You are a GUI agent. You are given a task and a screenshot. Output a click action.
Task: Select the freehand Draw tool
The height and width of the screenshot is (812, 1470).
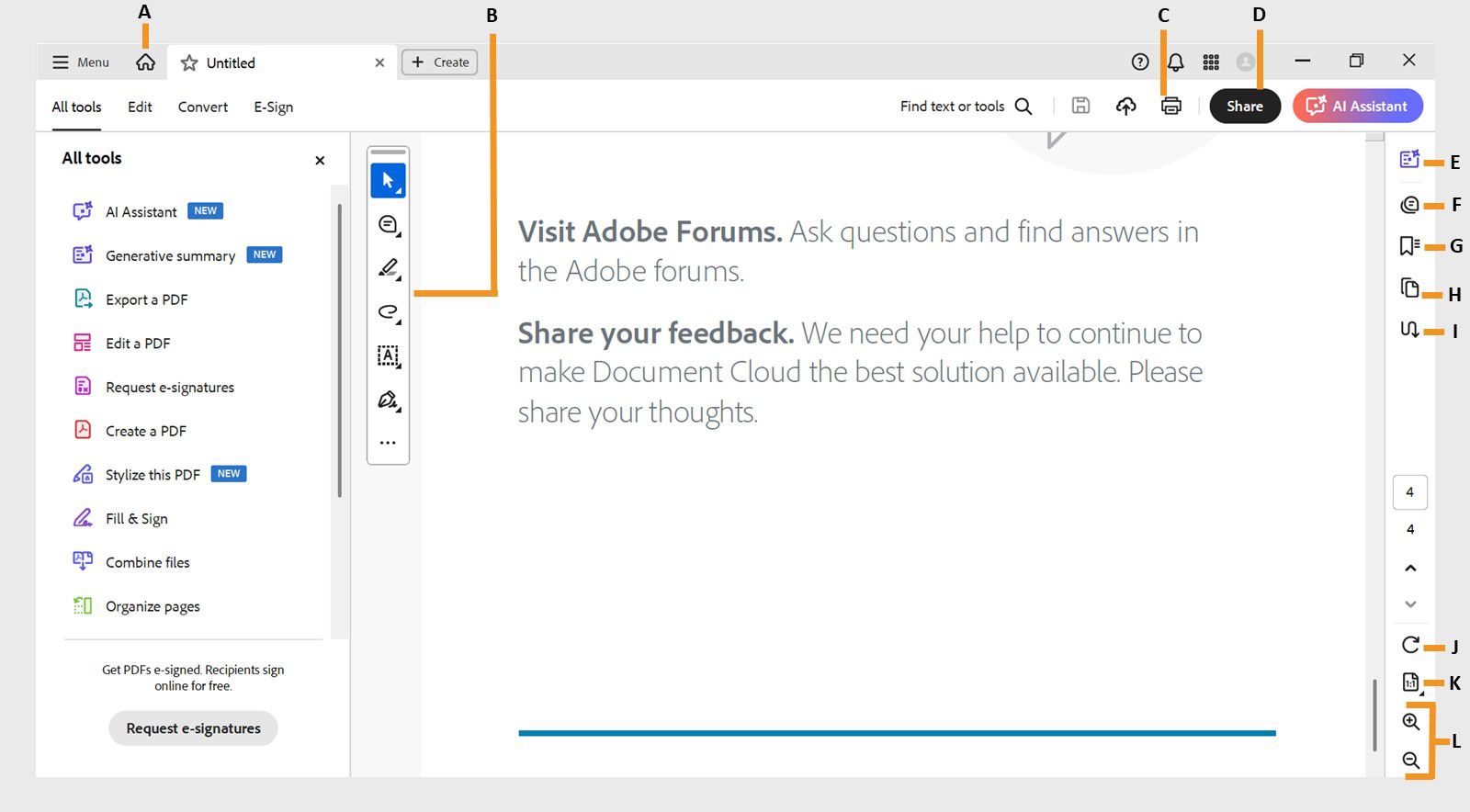(388, 312)
